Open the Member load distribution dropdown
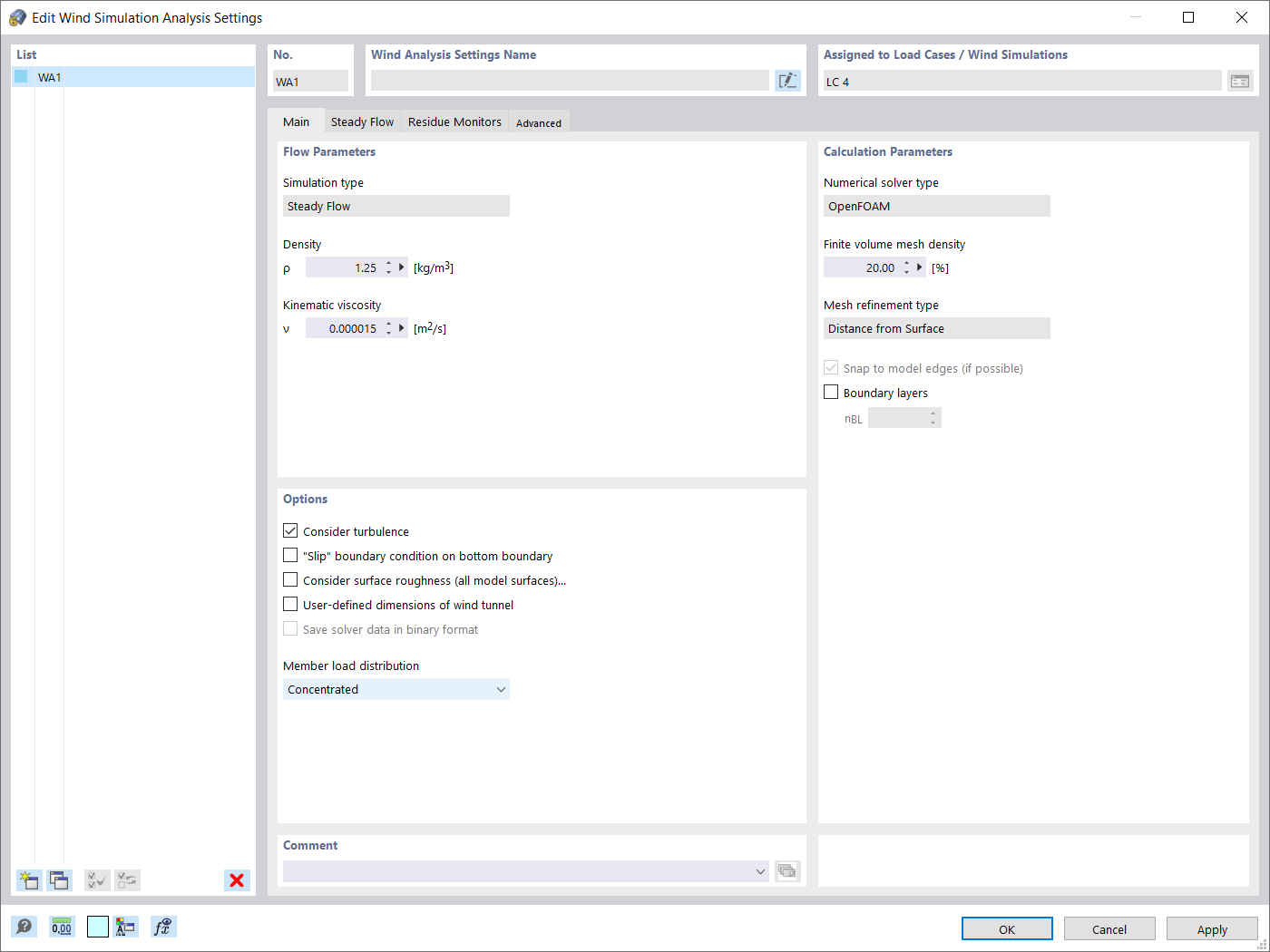This screenshot has width=1270, height=952. (x=396, y=689)
